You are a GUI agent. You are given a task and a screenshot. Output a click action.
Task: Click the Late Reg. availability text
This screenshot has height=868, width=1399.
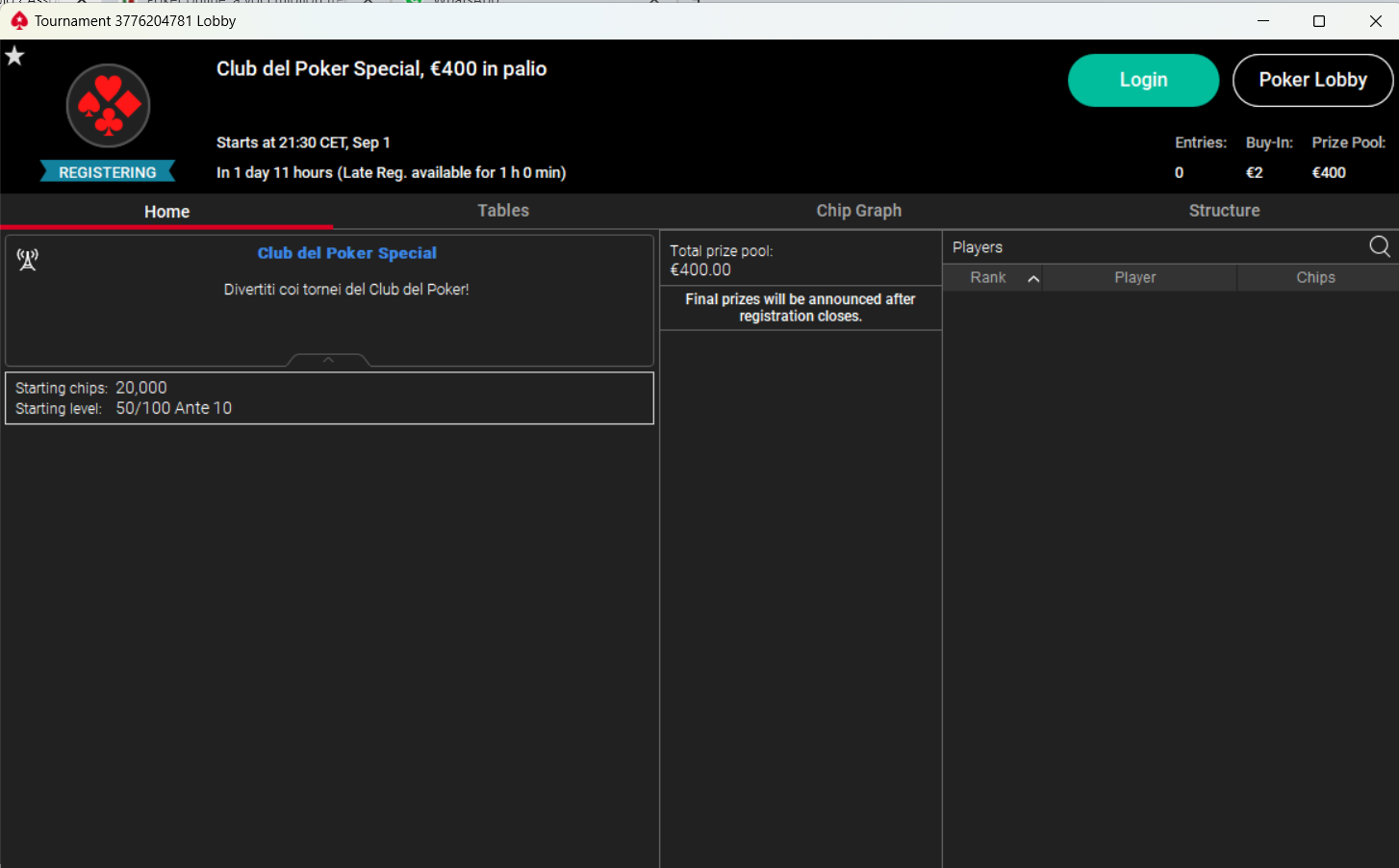click(x=451, y=172)
